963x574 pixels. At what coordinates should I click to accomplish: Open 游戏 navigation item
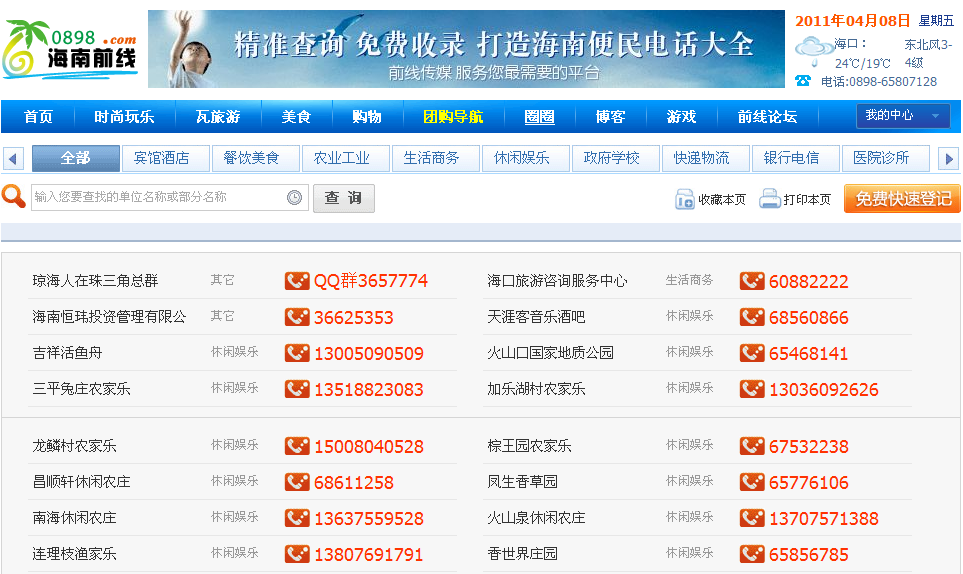coord(681,117)
